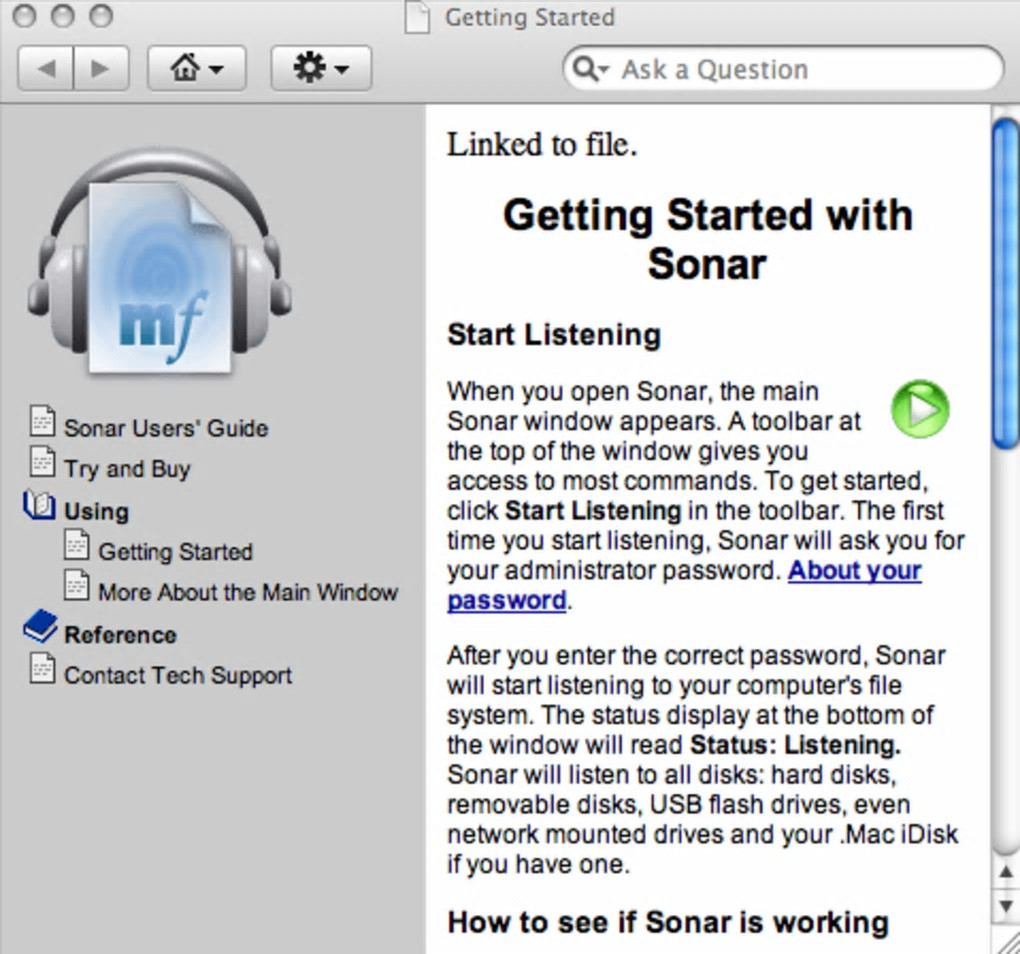Click the Linked to file. text
Viewport: 1020px width, 954px height.
[541, 144]
